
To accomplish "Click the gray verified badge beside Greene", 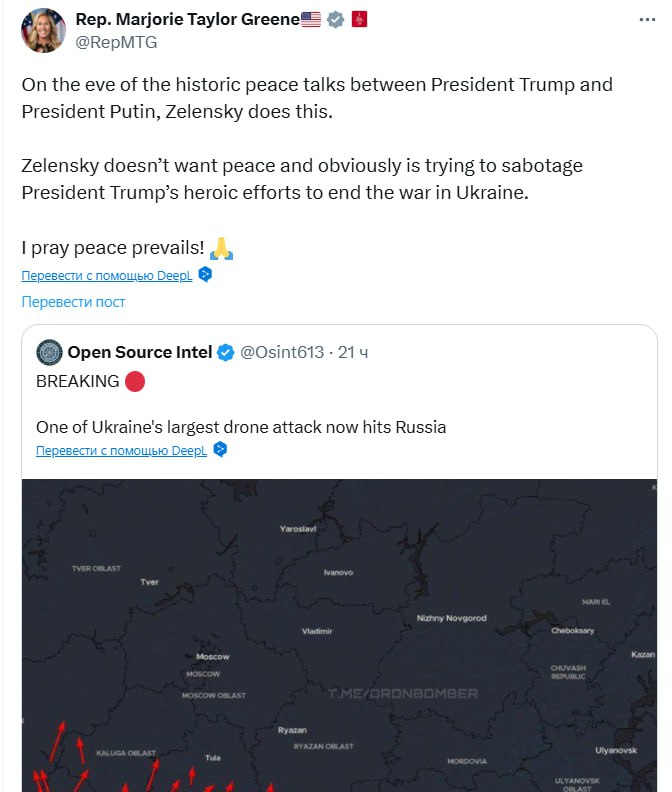I will coord(337,20).
